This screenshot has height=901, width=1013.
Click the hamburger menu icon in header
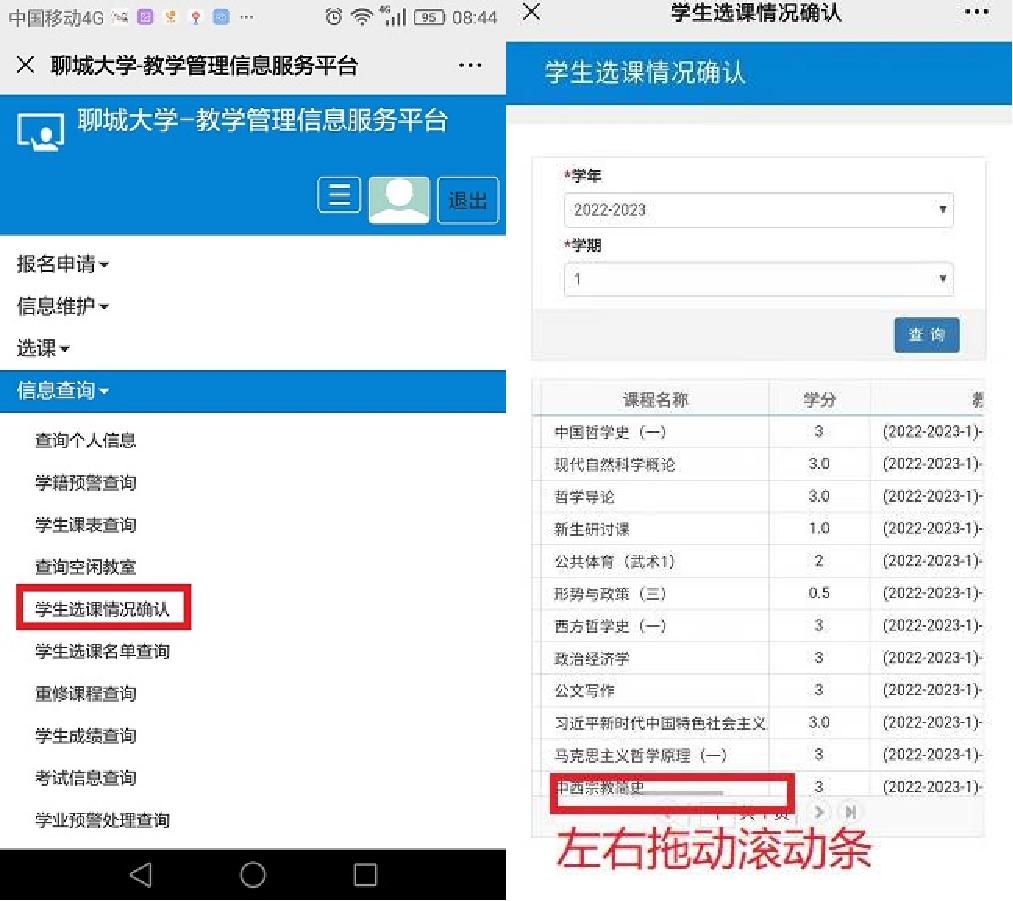(339, 195)
